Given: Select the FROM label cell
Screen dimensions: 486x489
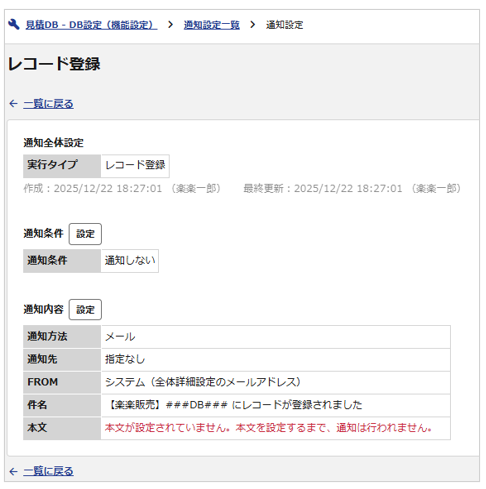Looking at the screenshot, I should point(62,382).
